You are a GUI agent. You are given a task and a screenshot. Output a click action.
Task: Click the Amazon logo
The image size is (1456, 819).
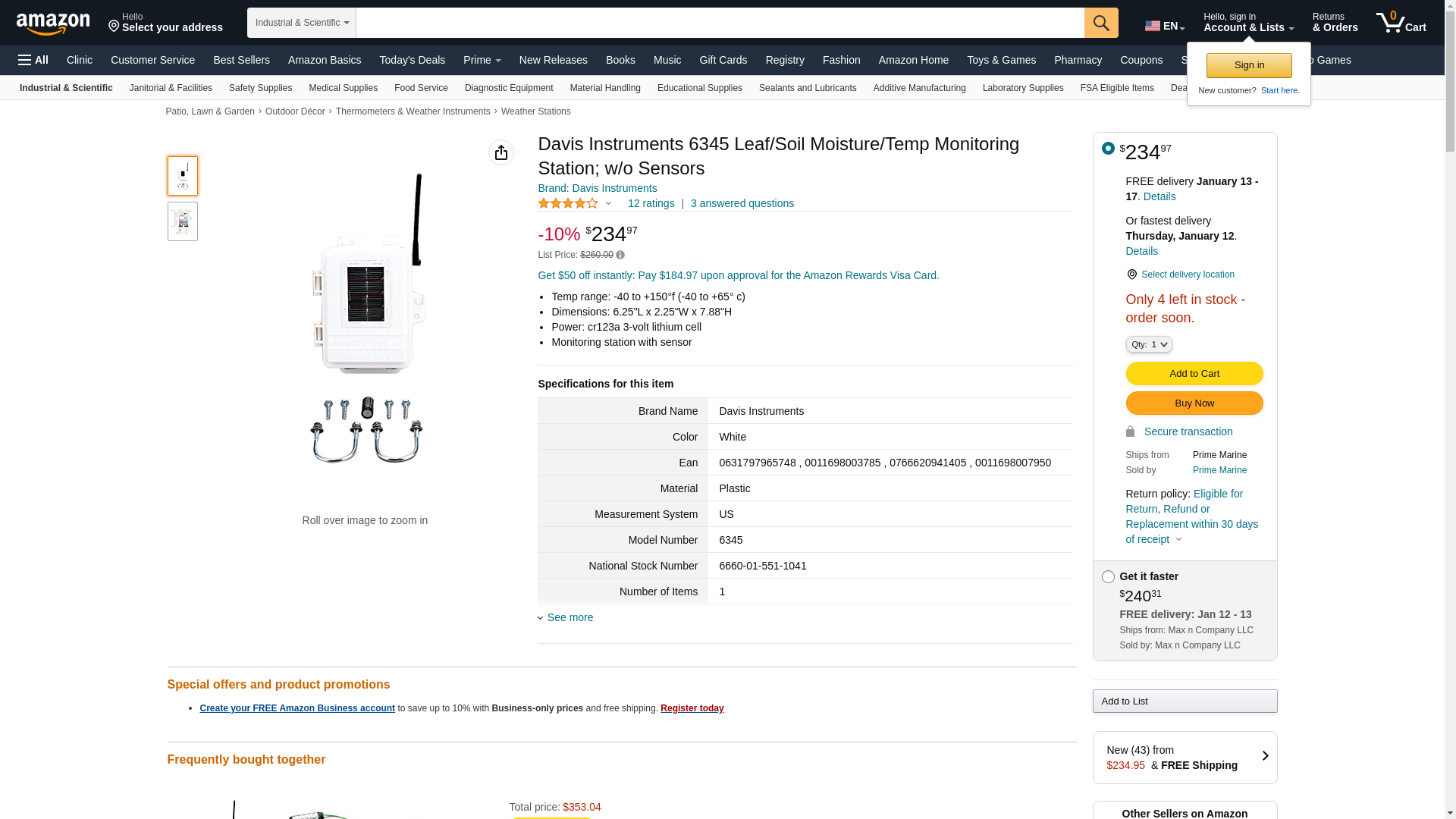pyautogui.click(x=53, y=24)
